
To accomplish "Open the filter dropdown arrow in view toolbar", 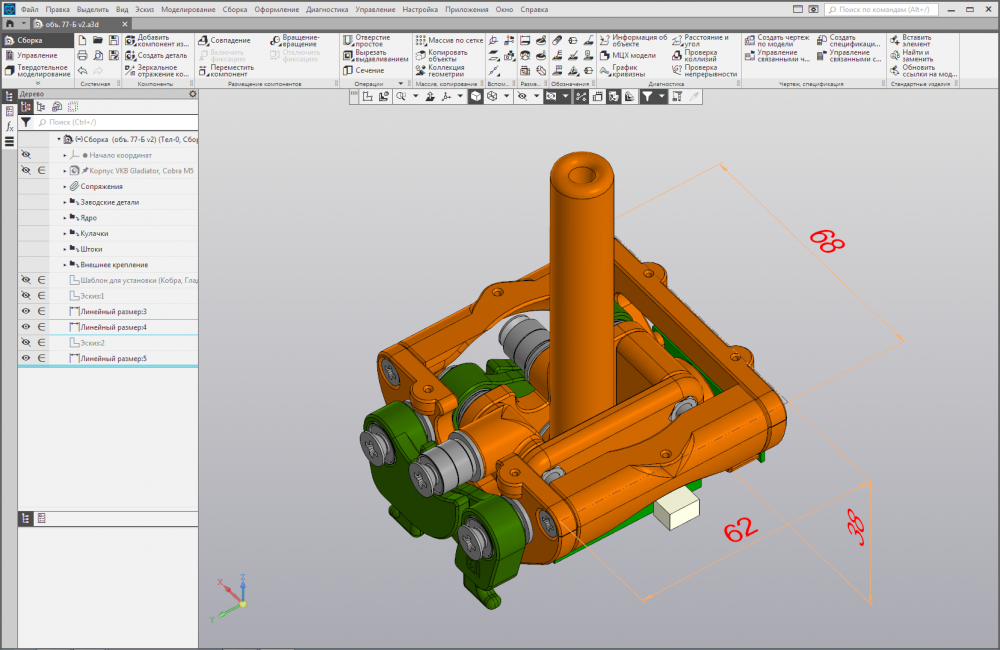I will [663, 97].
